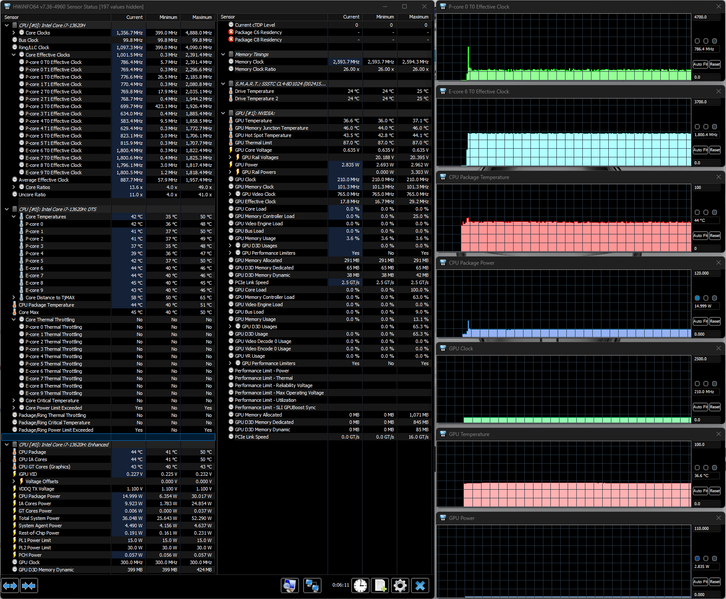Click the red-X icon of Package C8 Residency

click(x=231, y=40)
